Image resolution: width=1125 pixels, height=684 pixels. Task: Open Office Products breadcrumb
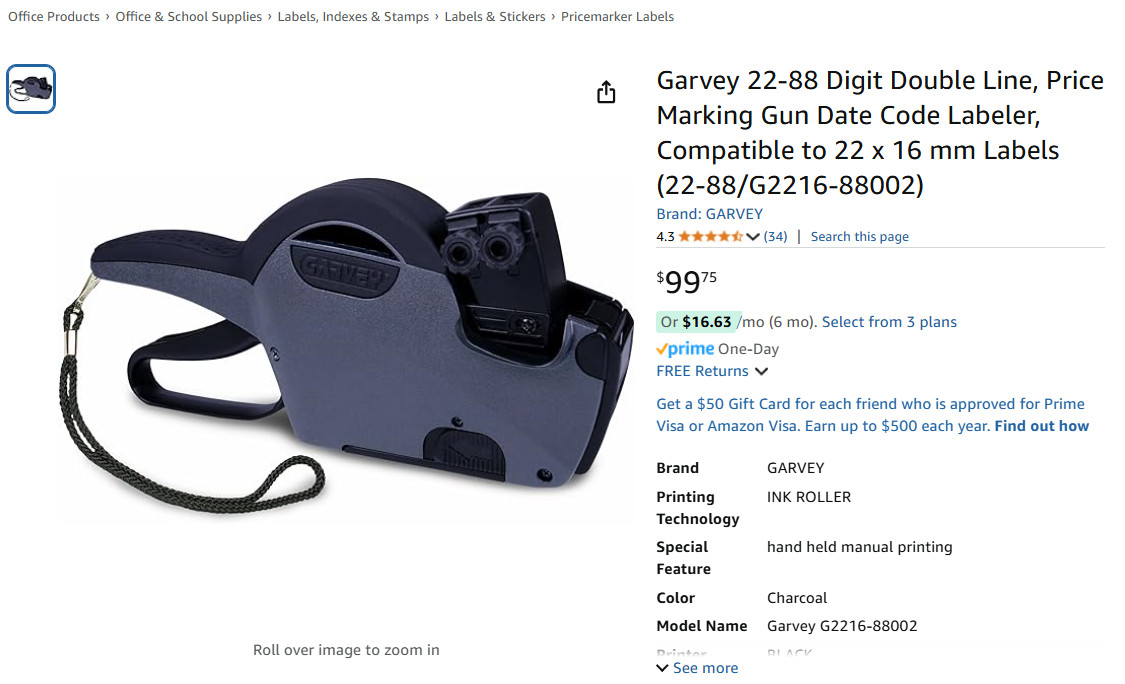coord(54,17)
